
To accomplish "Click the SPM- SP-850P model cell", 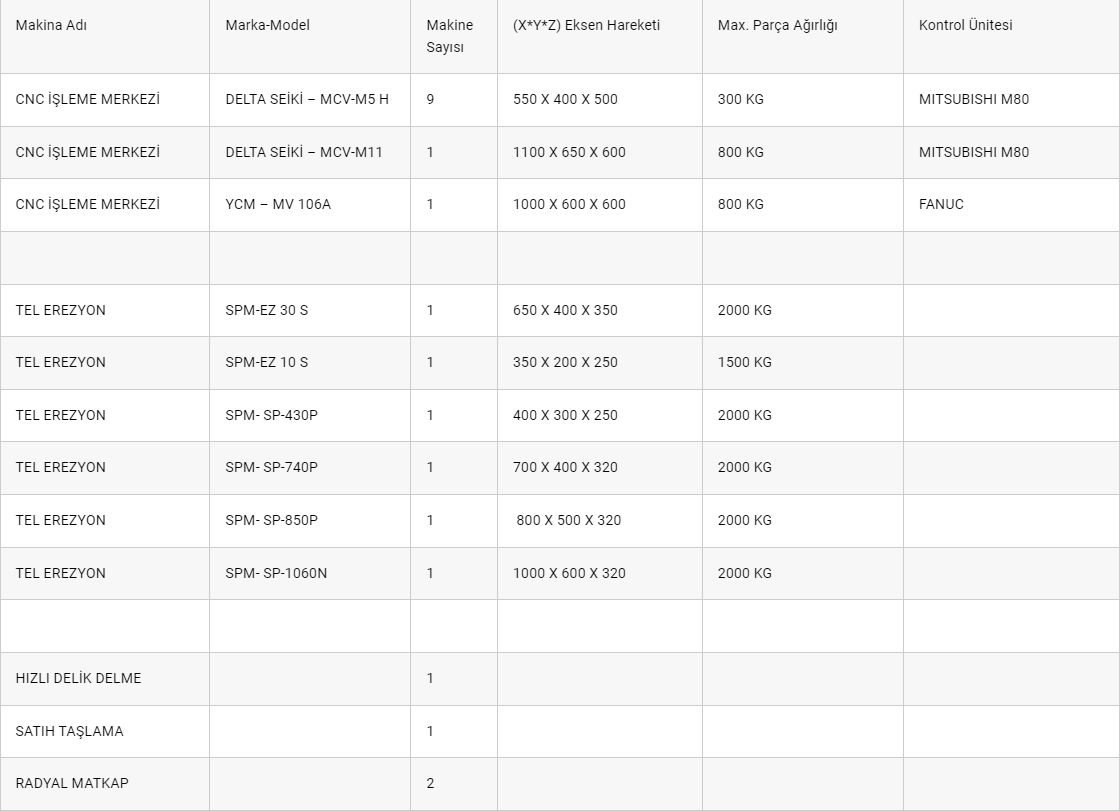I will [310, 521].
